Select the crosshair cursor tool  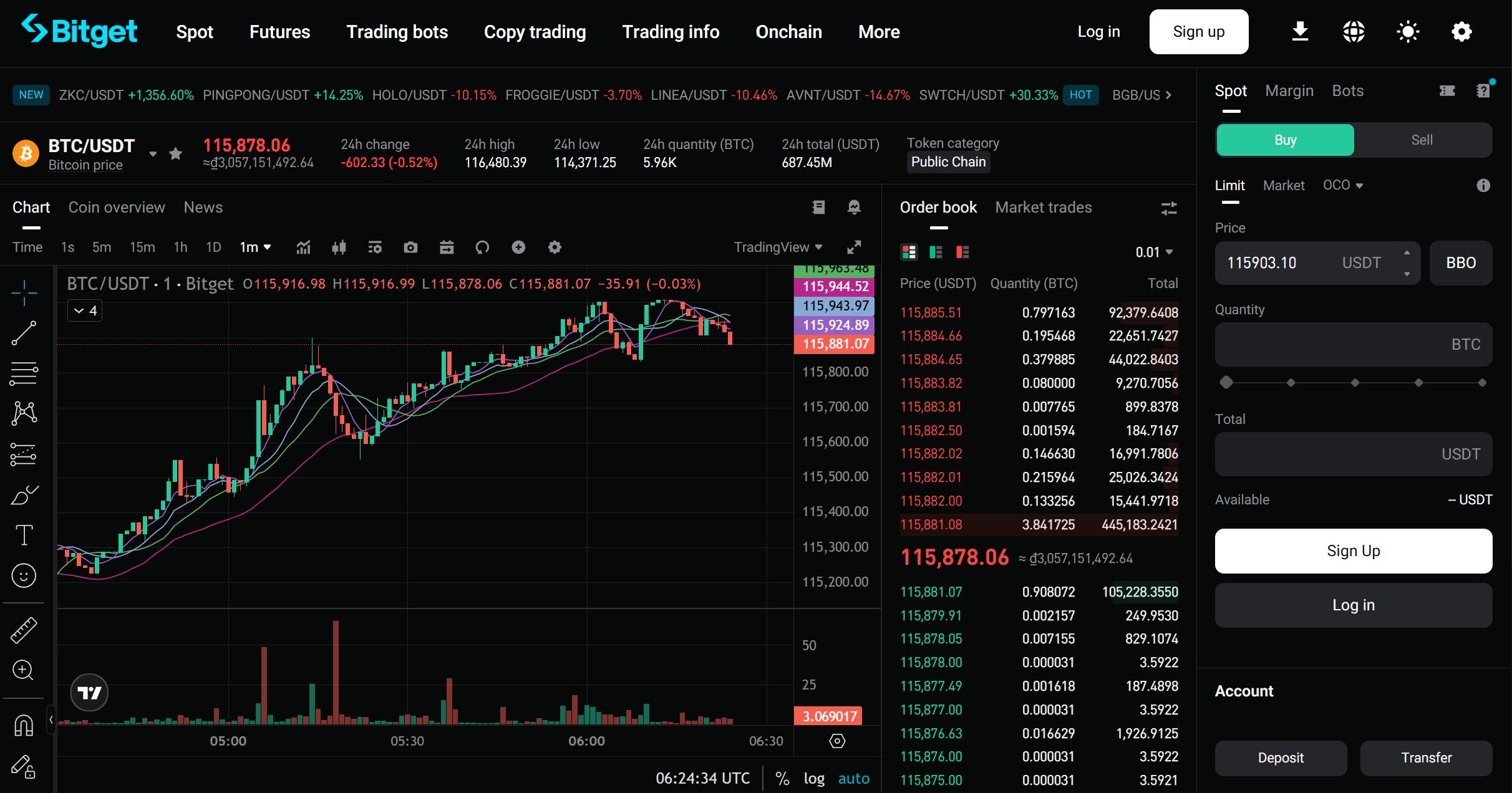pyautogui.click(x=24, y=293)
